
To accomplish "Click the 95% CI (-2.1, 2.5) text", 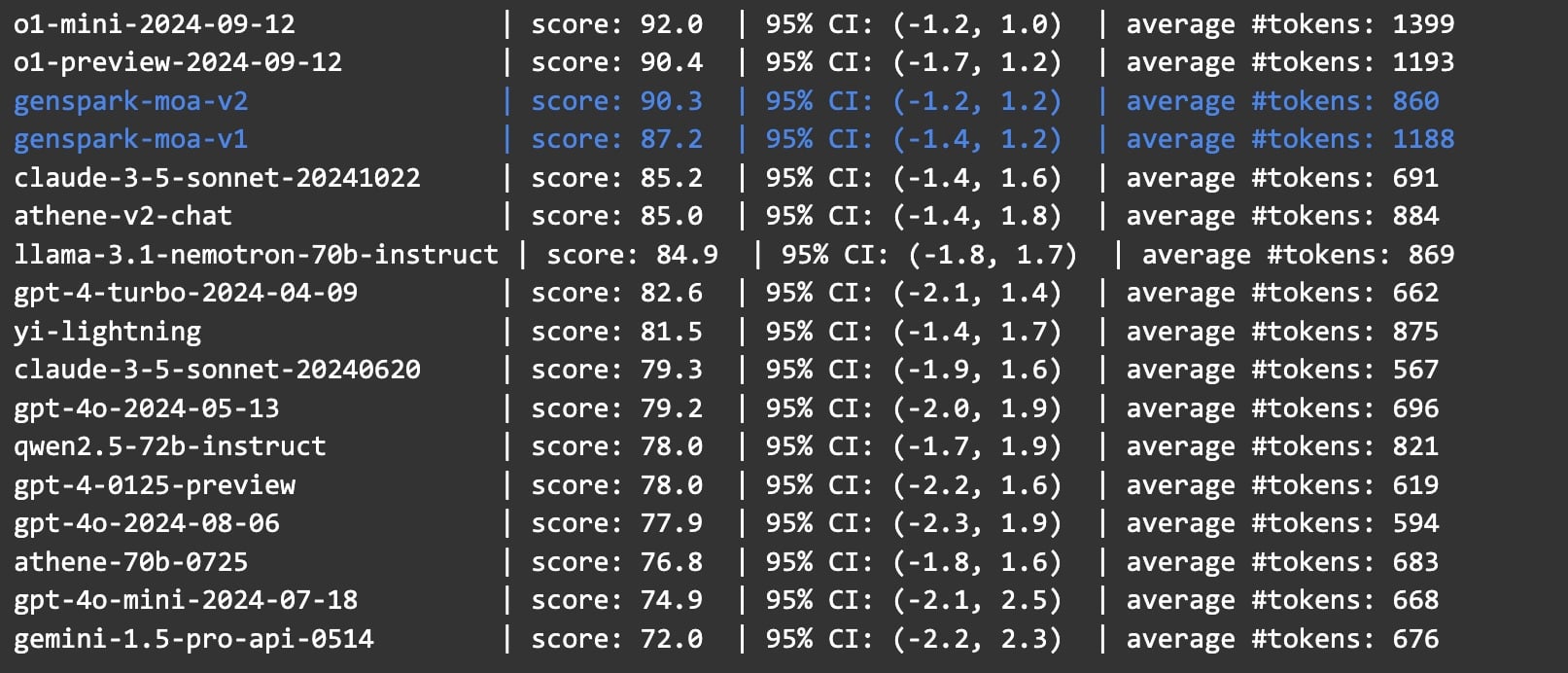I will click(914, 600).
